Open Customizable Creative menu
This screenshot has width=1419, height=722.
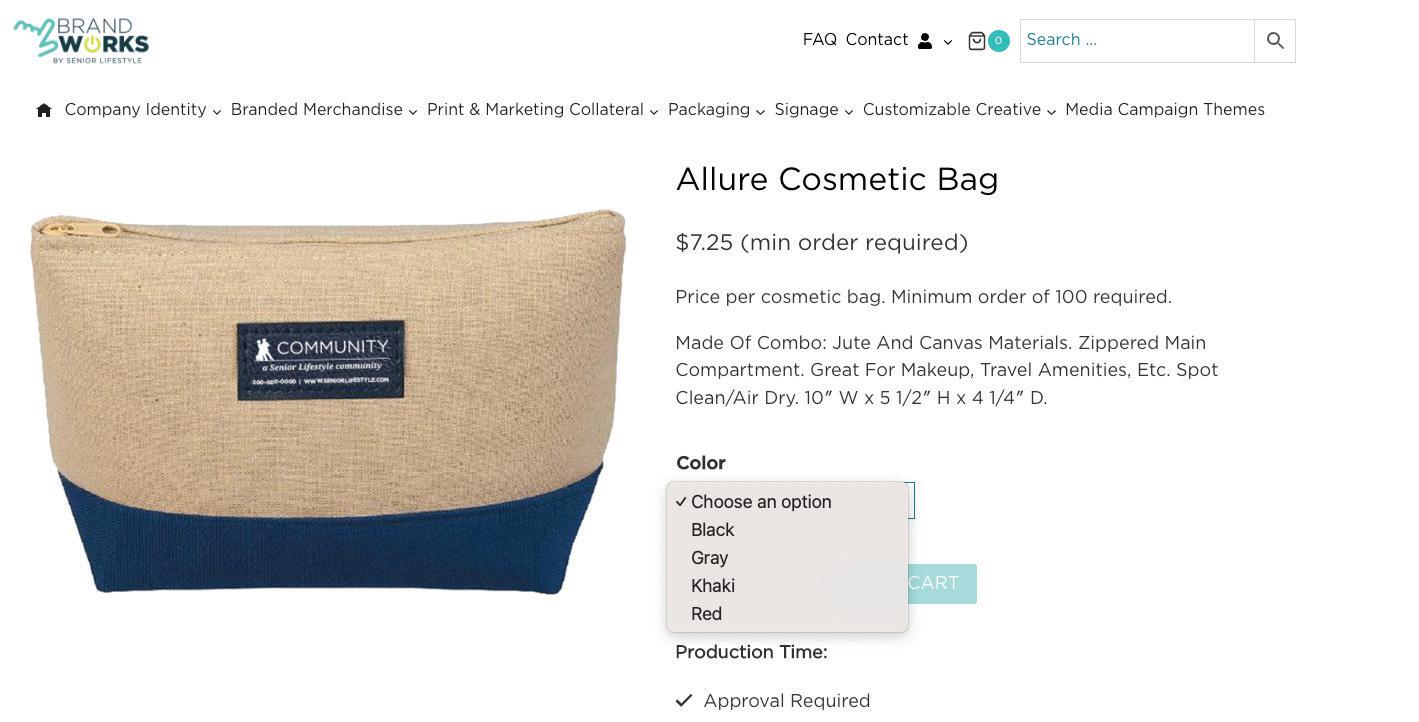coord(960,110)
